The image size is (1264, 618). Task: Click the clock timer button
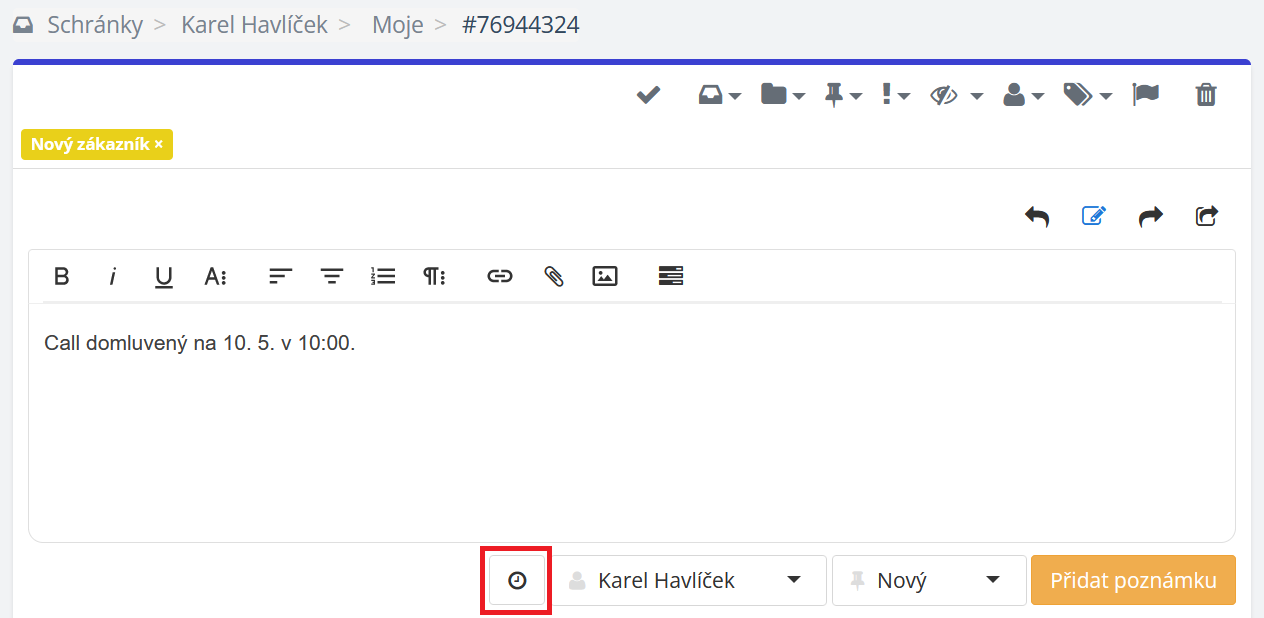(x=517, y=580)
